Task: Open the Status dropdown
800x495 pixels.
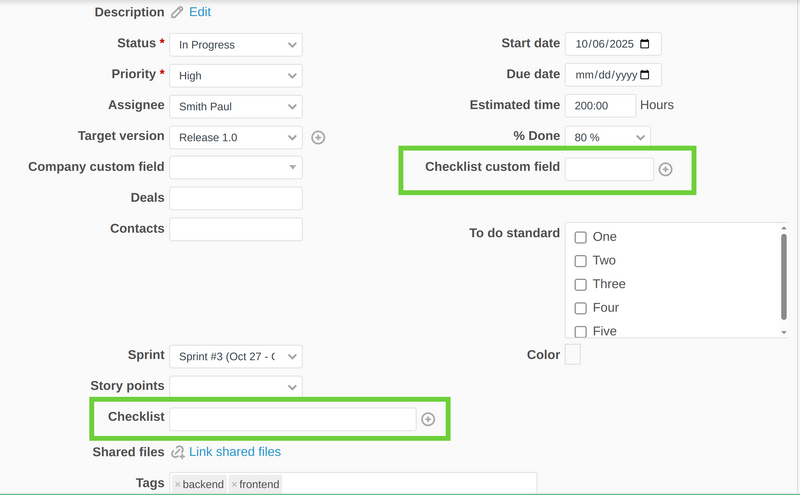Action: [x=236, y=45]
